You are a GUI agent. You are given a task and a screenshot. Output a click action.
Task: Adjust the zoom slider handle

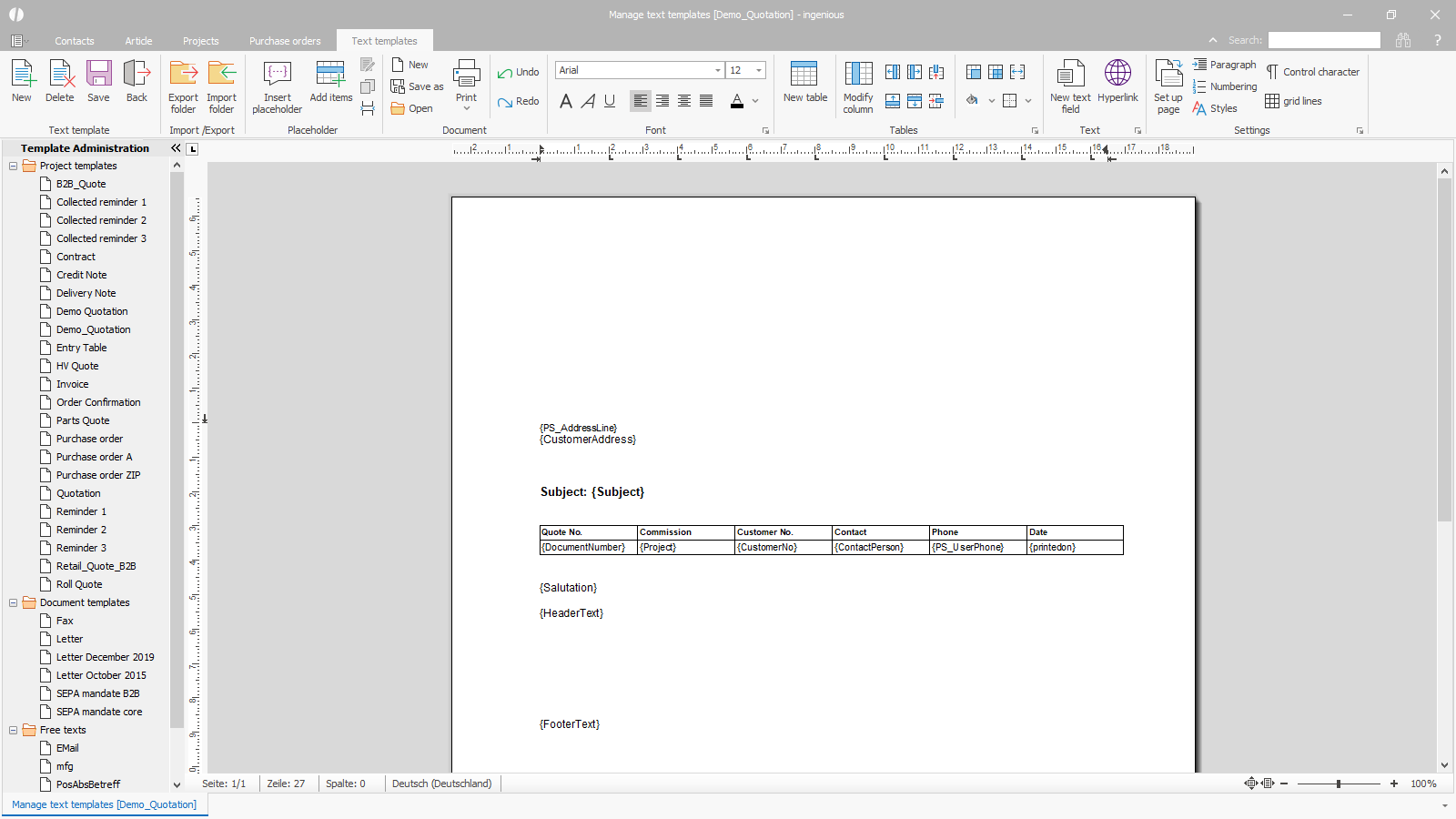tap(1338, 784)
